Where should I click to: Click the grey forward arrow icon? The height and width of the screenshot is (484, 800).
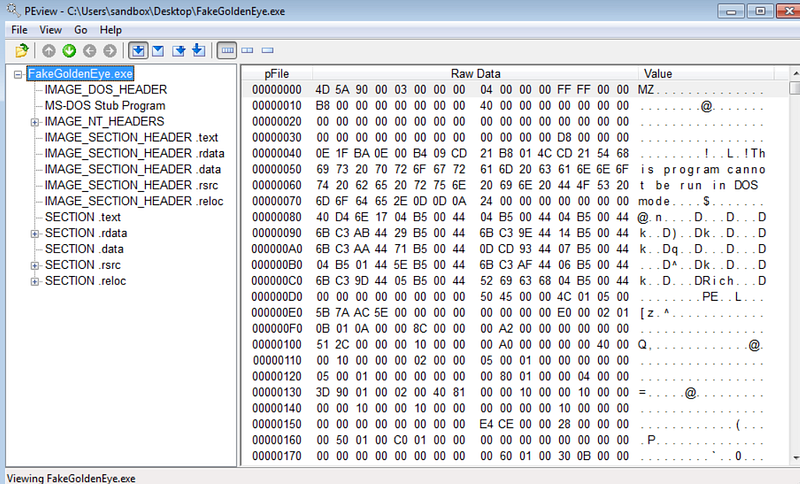click(110, 50)
